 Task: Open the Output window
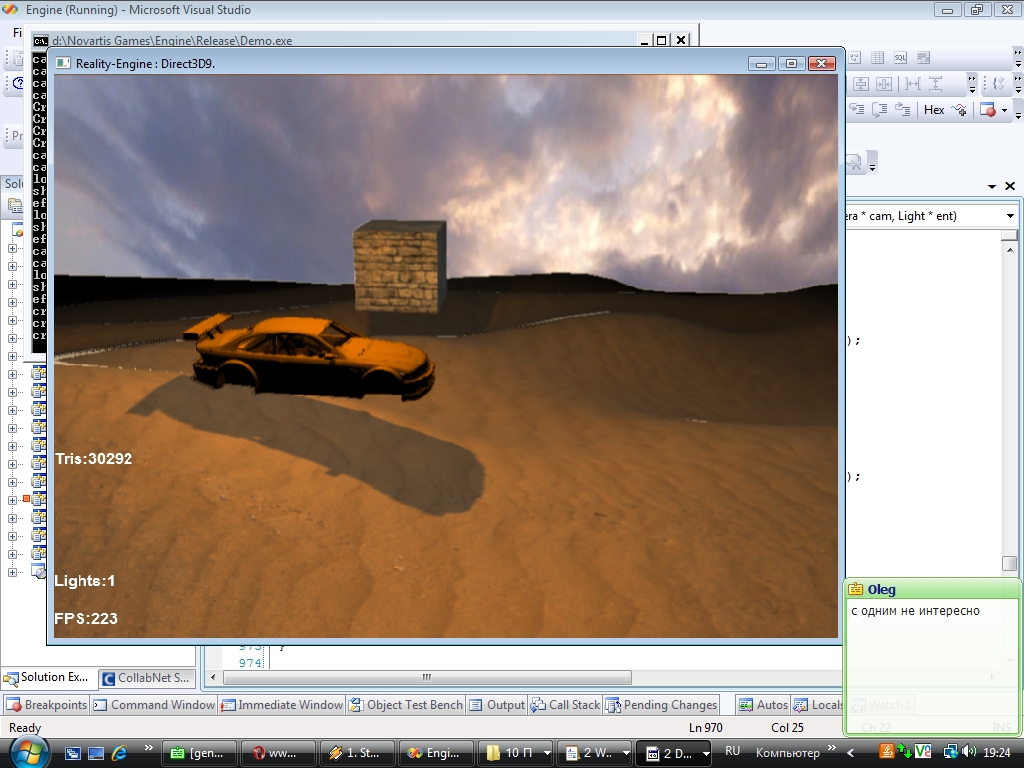coord(497,705)
